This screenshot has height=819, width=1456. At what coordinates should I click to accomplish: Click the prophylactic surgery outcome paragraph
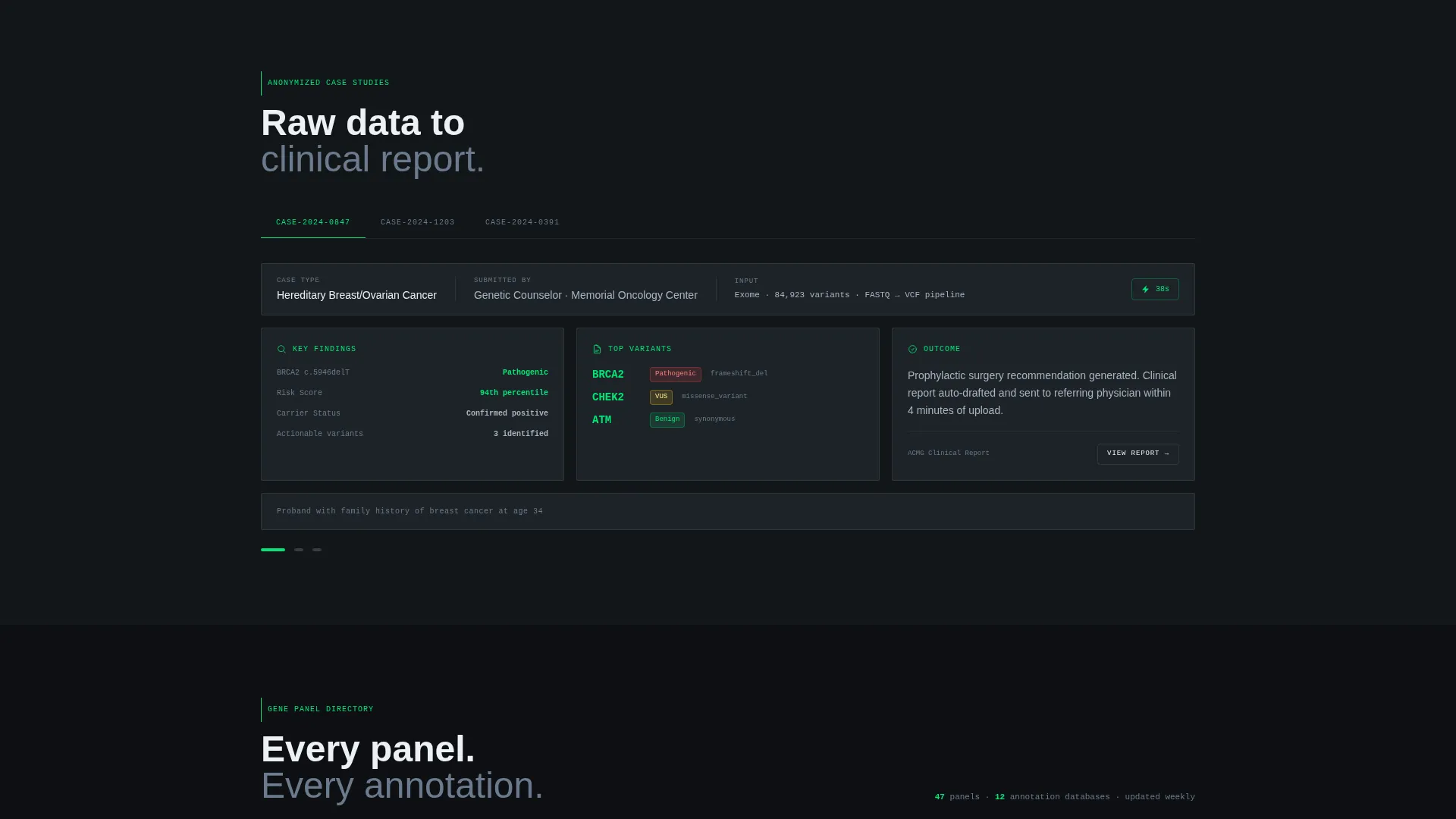tap(1043, 393)
